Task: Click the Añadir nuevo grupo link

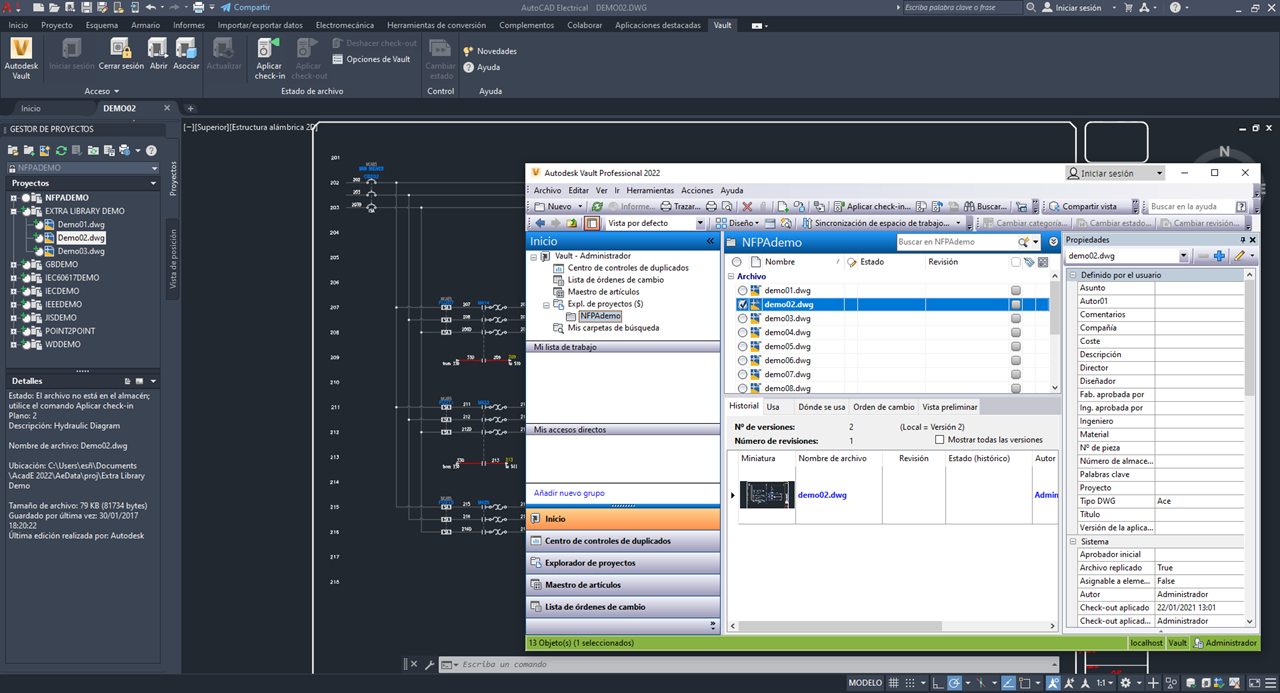Action: pos(569,493)
